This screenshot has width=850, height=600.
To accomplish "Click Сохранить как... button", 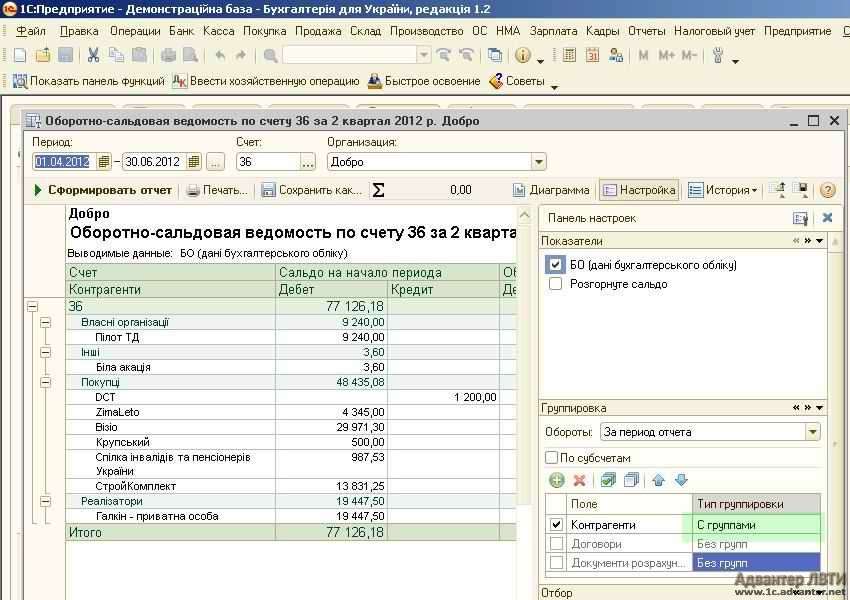I will [311, 190].
